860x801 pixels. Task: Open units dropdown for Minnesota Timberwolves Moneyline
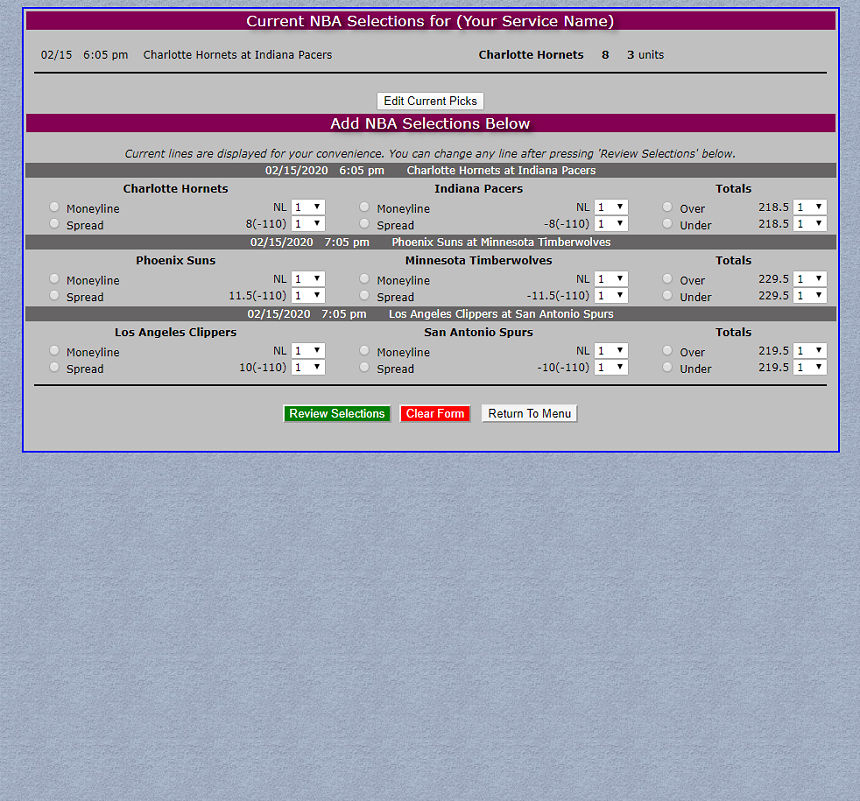click(611, 279)
